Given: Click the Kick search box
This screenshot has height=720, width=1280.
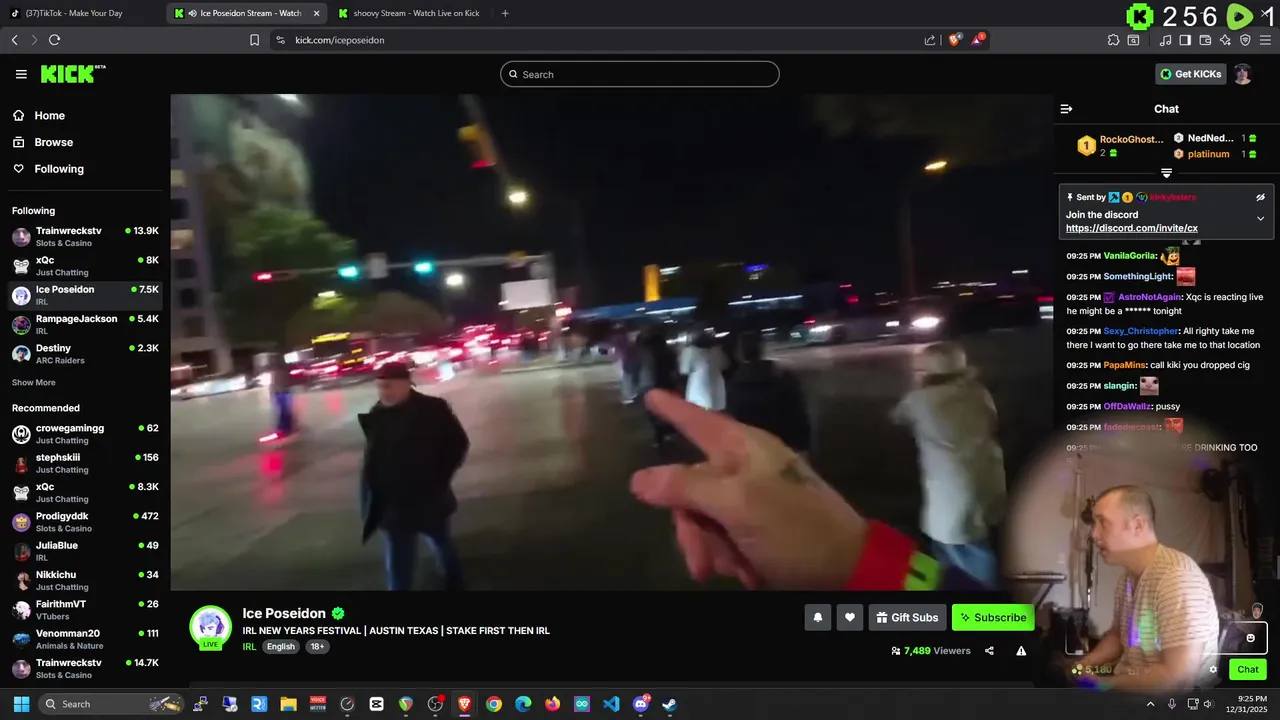Looking at the screenshot, I should tap(640, 74).
